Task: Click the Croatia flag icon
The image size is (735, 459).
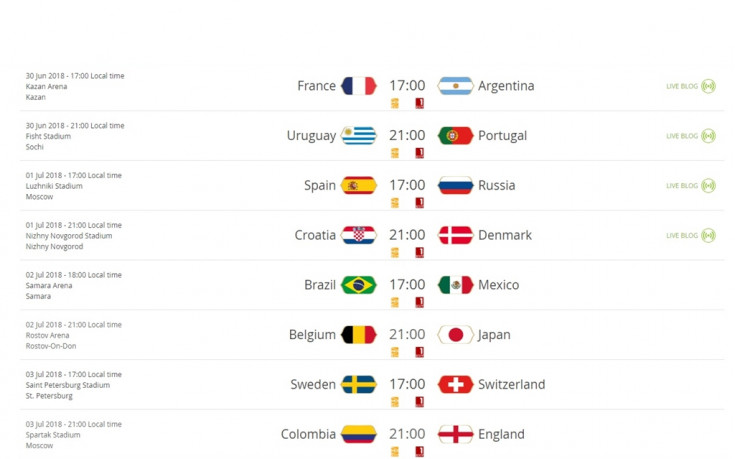Action: click(x=359, y=235)
